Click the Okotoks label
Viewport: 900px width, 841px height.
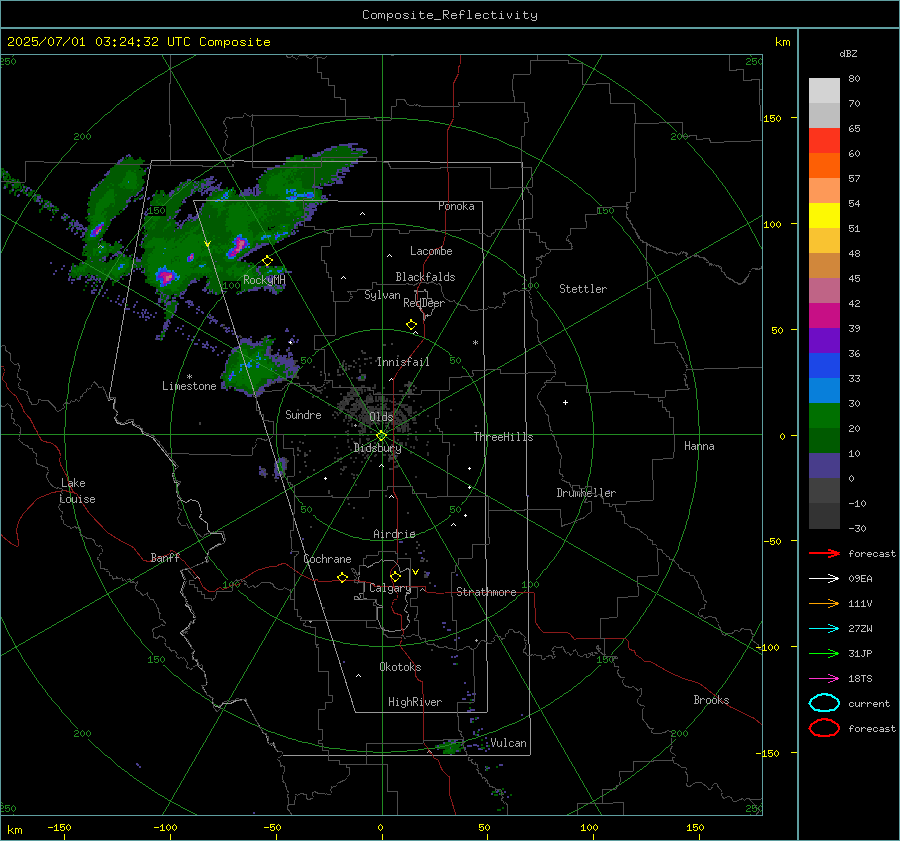coord(400,667)
